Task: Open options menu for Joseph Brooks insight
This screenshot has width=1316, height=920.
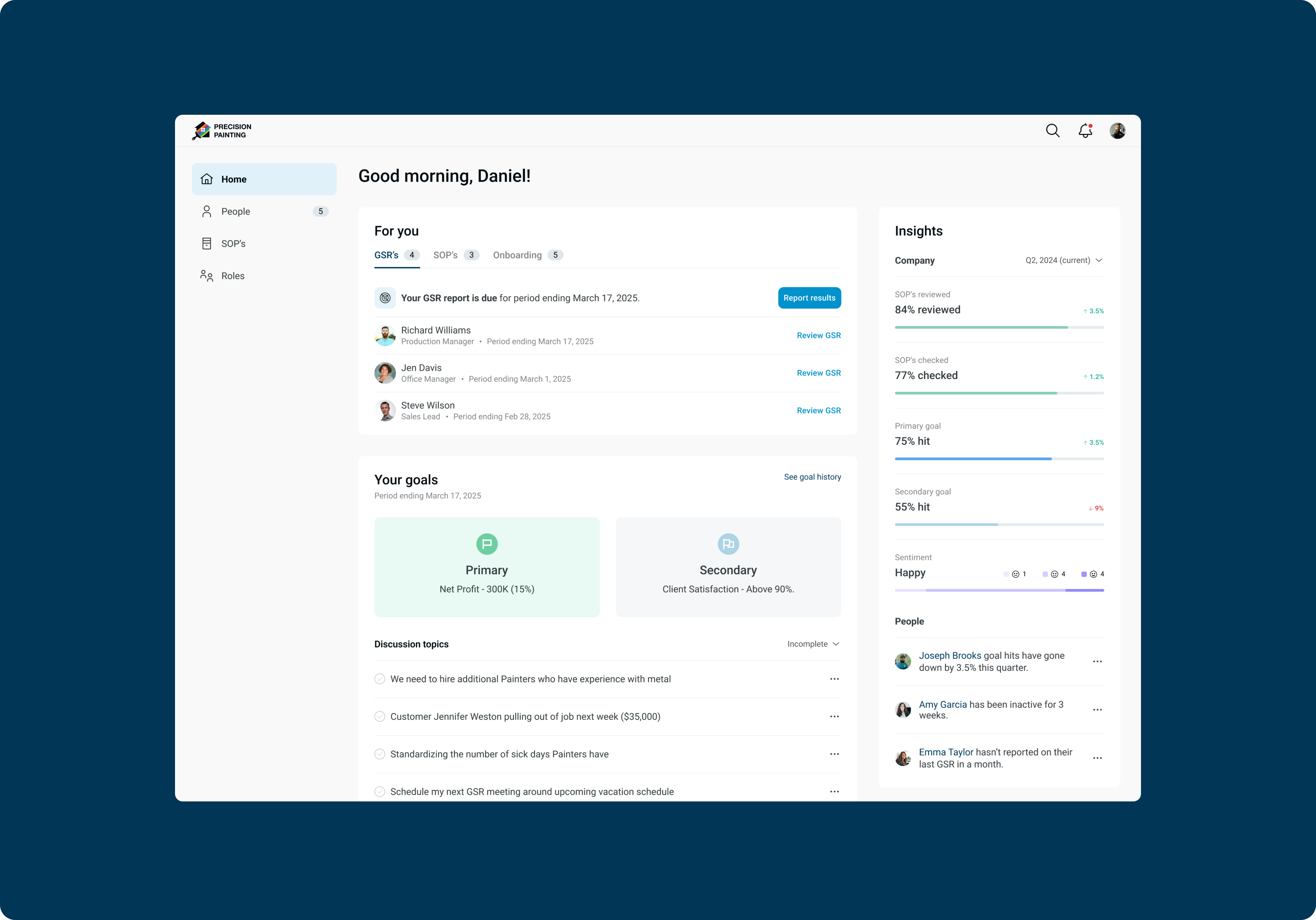Action: [x=1098, y=661]
